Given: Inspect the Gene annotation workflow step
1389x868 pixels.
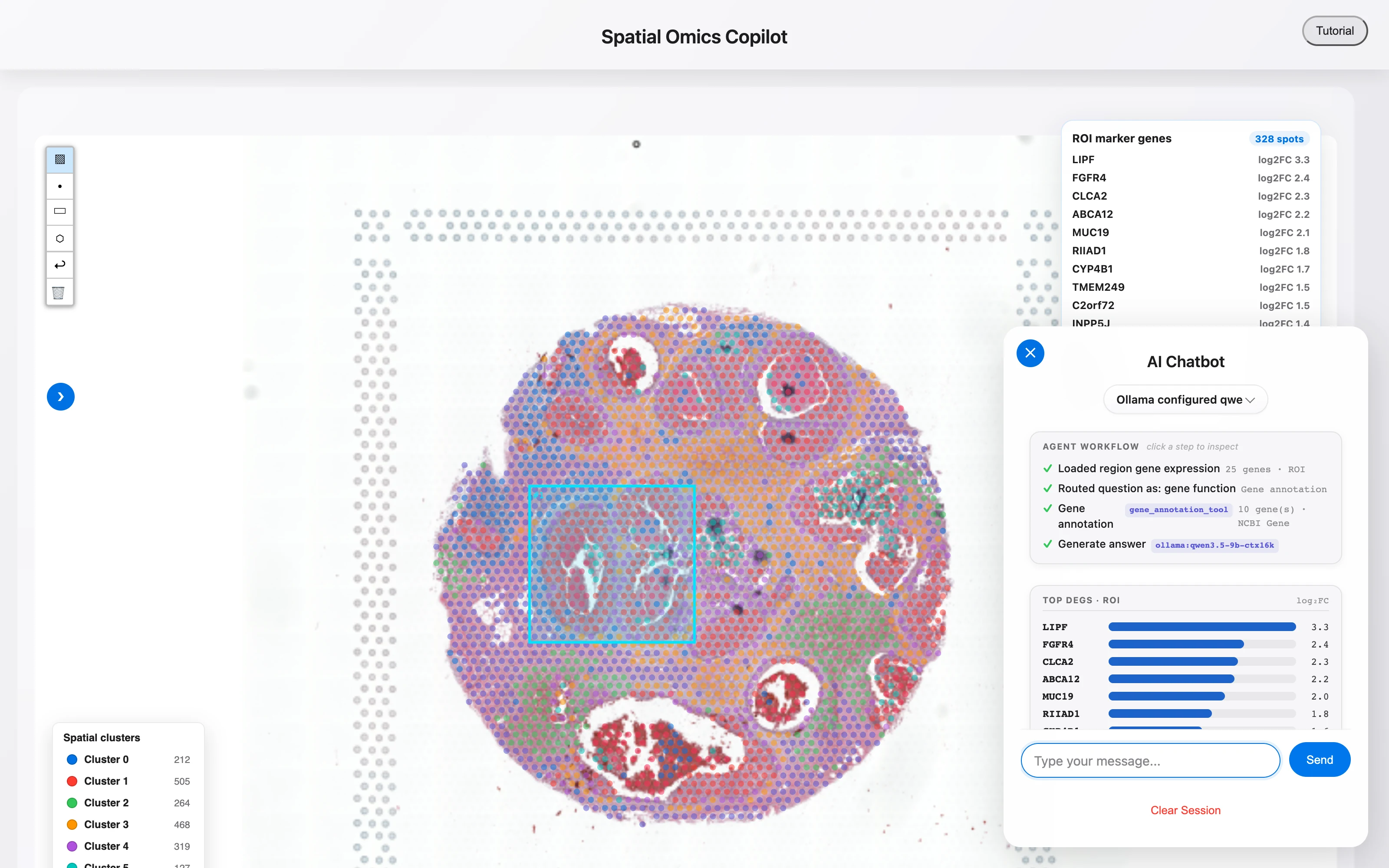Looking at the screenshot, I should [1185, 516].
